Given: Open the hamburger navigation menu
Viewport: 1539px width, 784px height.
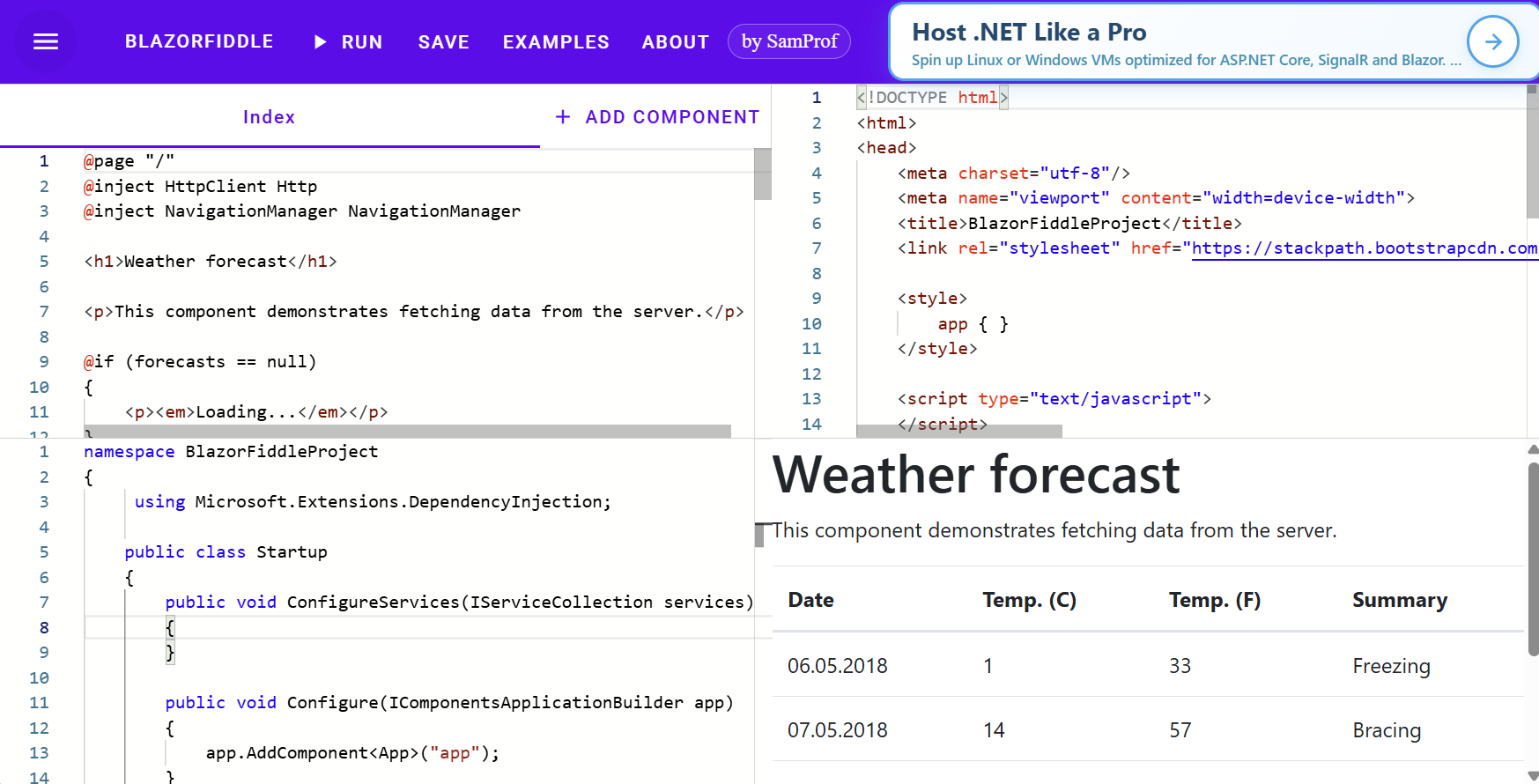Looking at the screenshot, I should [x=46, y=41].
